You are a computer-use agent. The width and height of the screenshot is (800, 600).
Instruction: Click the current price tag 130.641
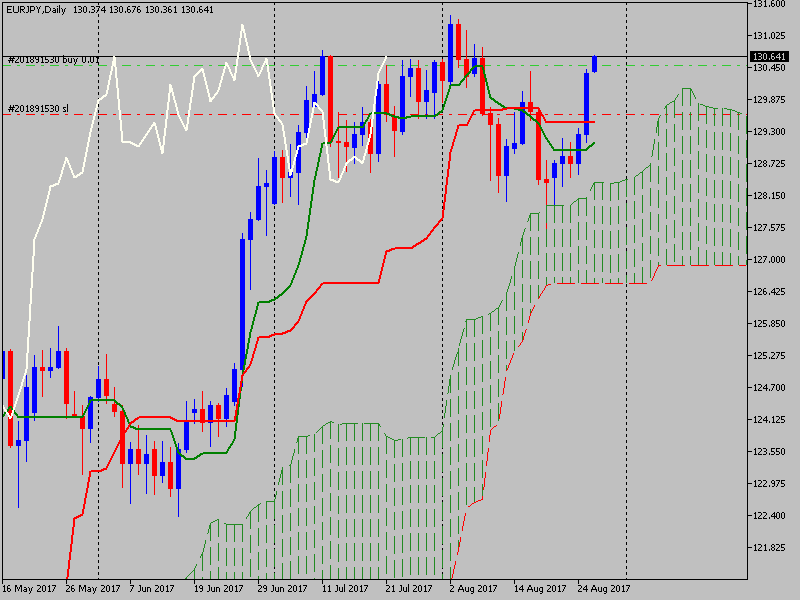pyautogui.click(x=769, y=57)
